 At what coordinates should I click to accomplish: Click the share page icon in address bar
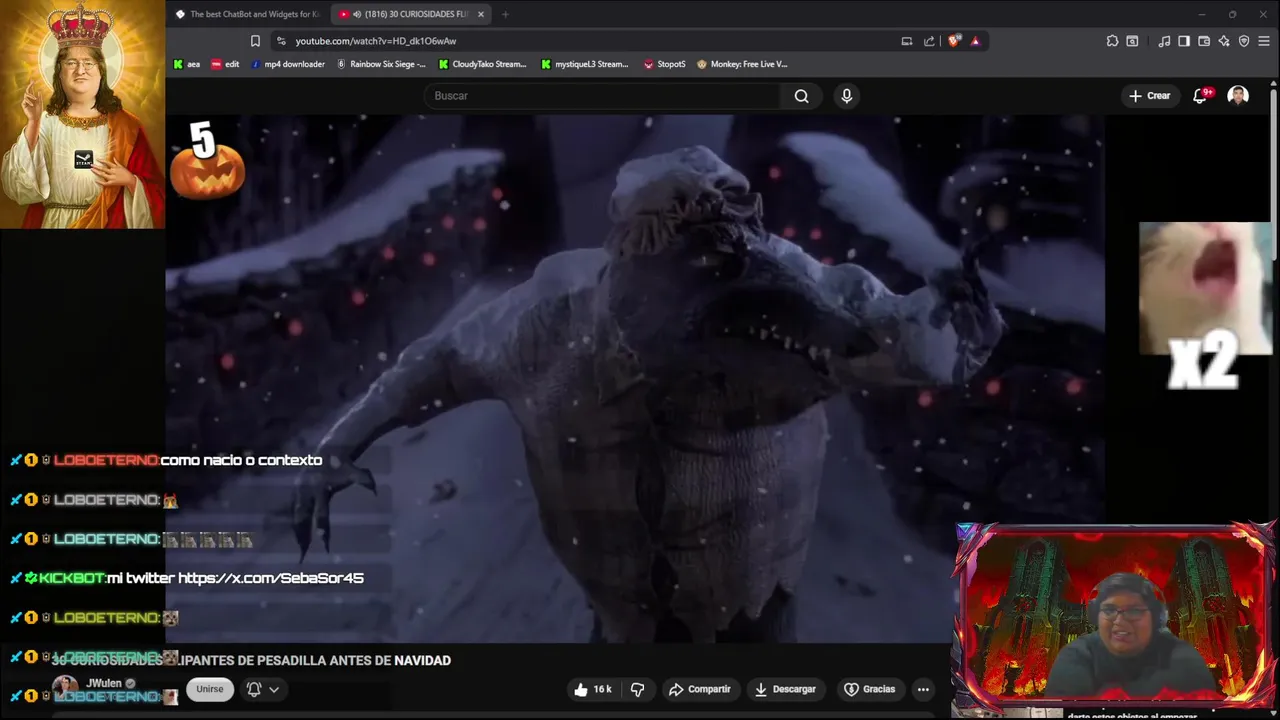(x=929, y=41)
